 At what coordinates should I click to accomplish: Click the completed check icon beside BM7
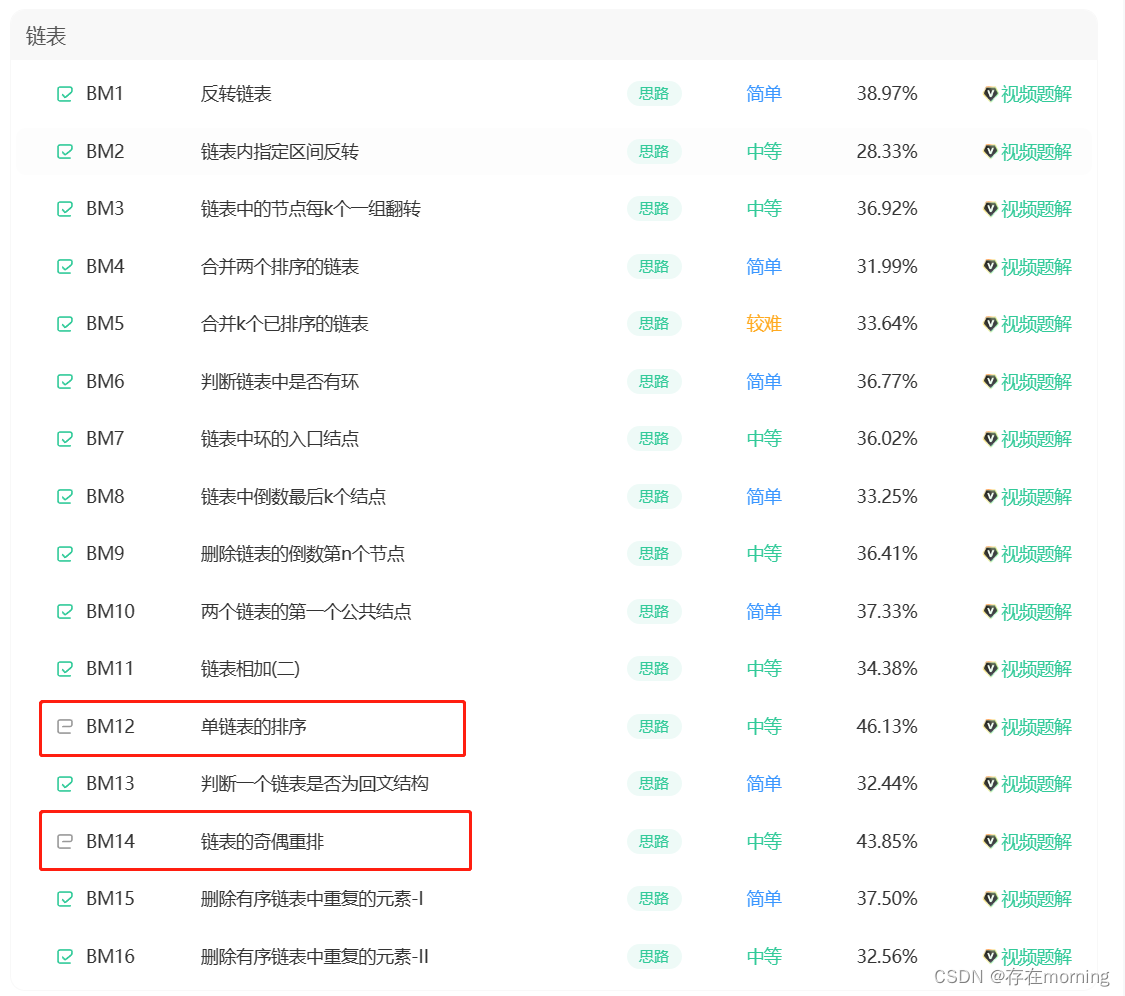point(65,438)
